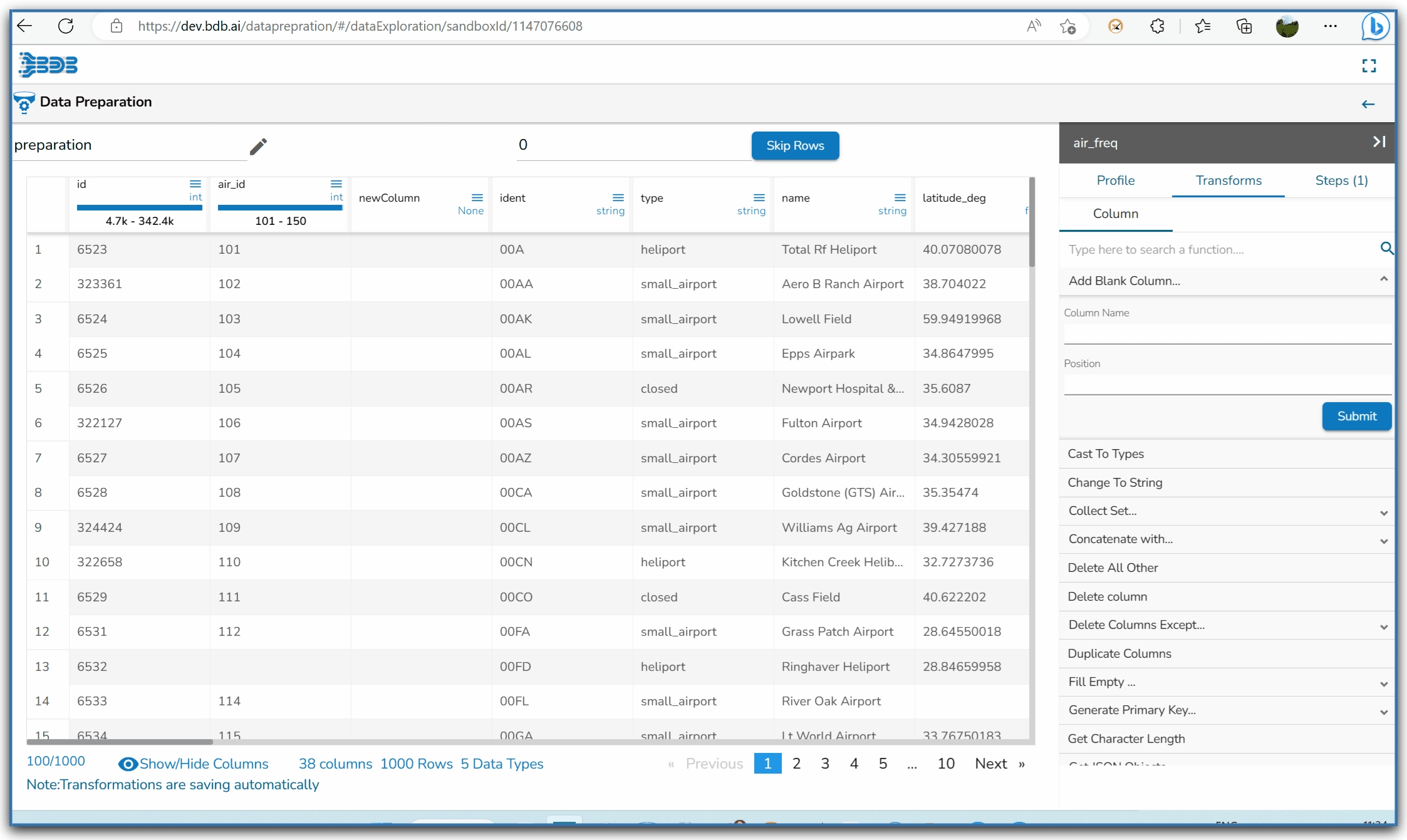Viewport: 1407px width, 840px height.
Task: Expand the Collect Set option
Action: tap(1383, 512)
